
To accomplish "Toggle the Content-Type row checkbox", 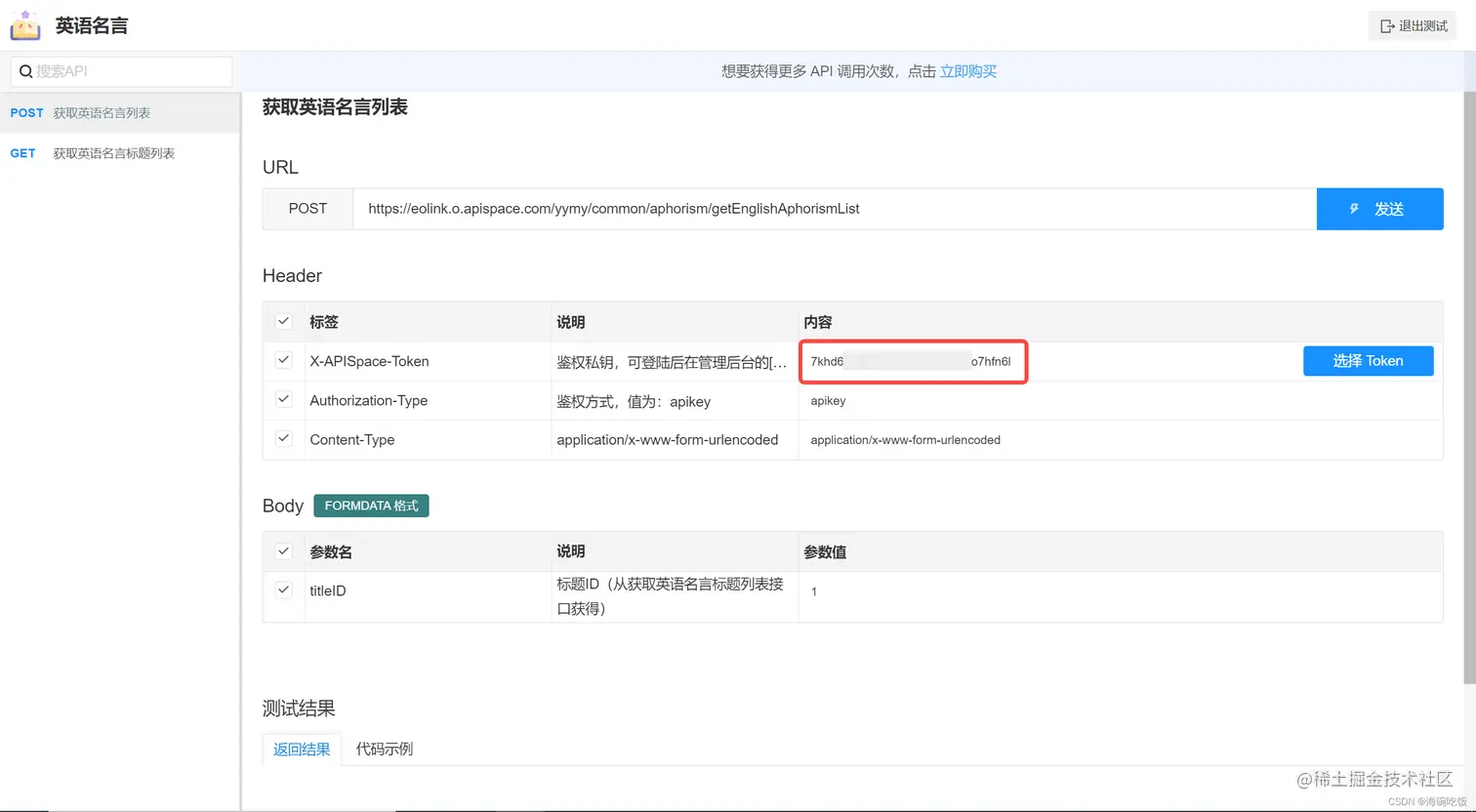I will 284,439.
